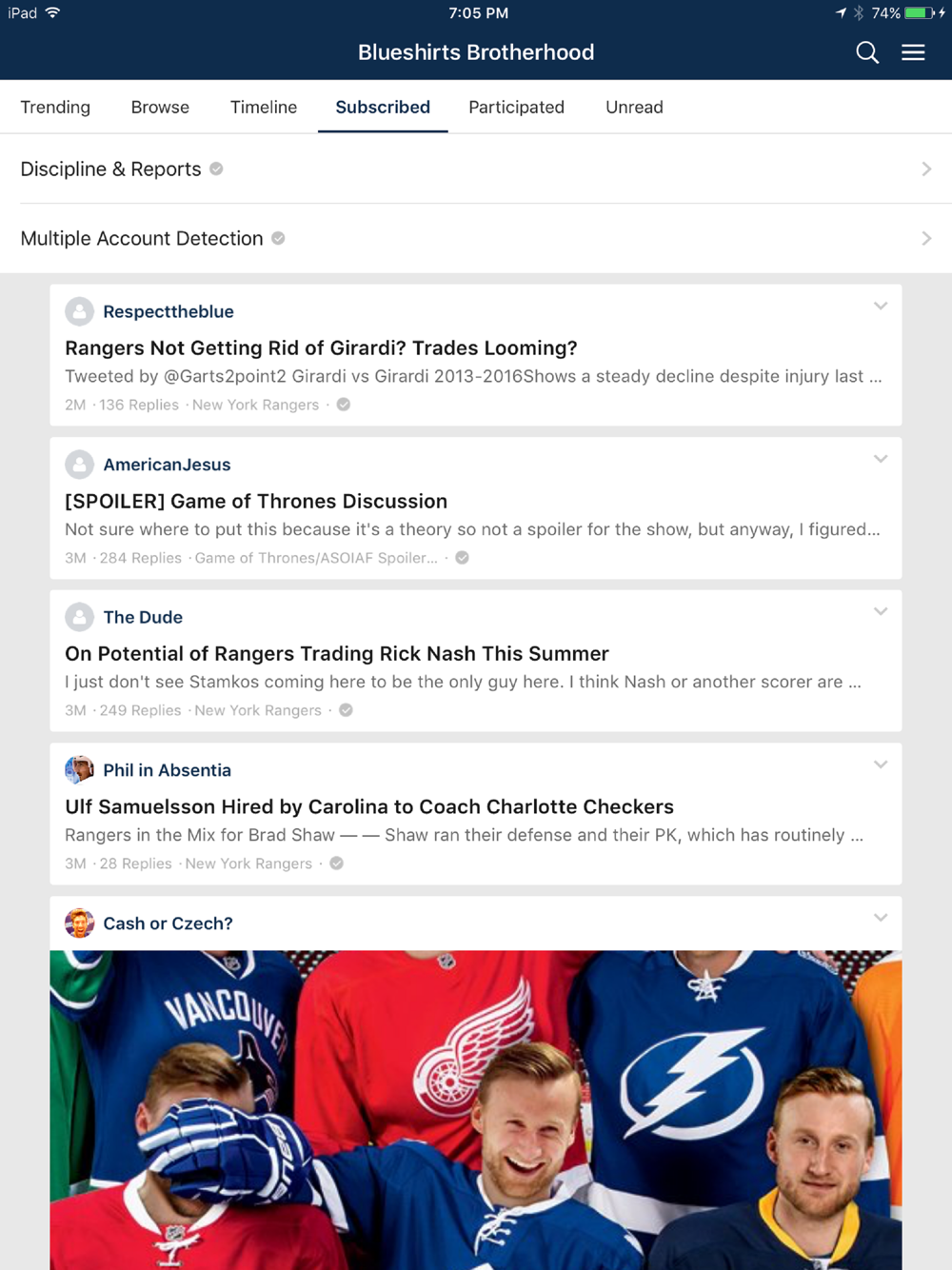Open Ulf Samuelsson Hired thread title
952x1270 pixels.
pyautogui.click(x=369, y=806)
